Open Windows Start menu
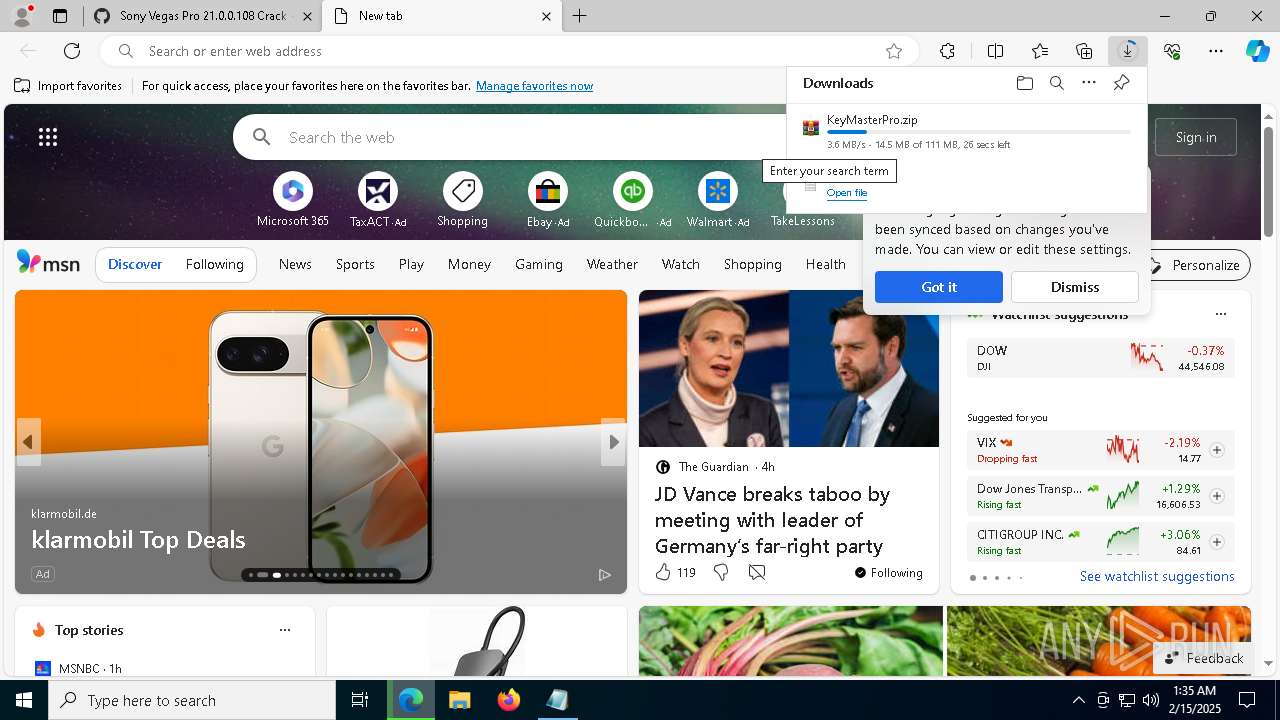 tap(24, 700)
